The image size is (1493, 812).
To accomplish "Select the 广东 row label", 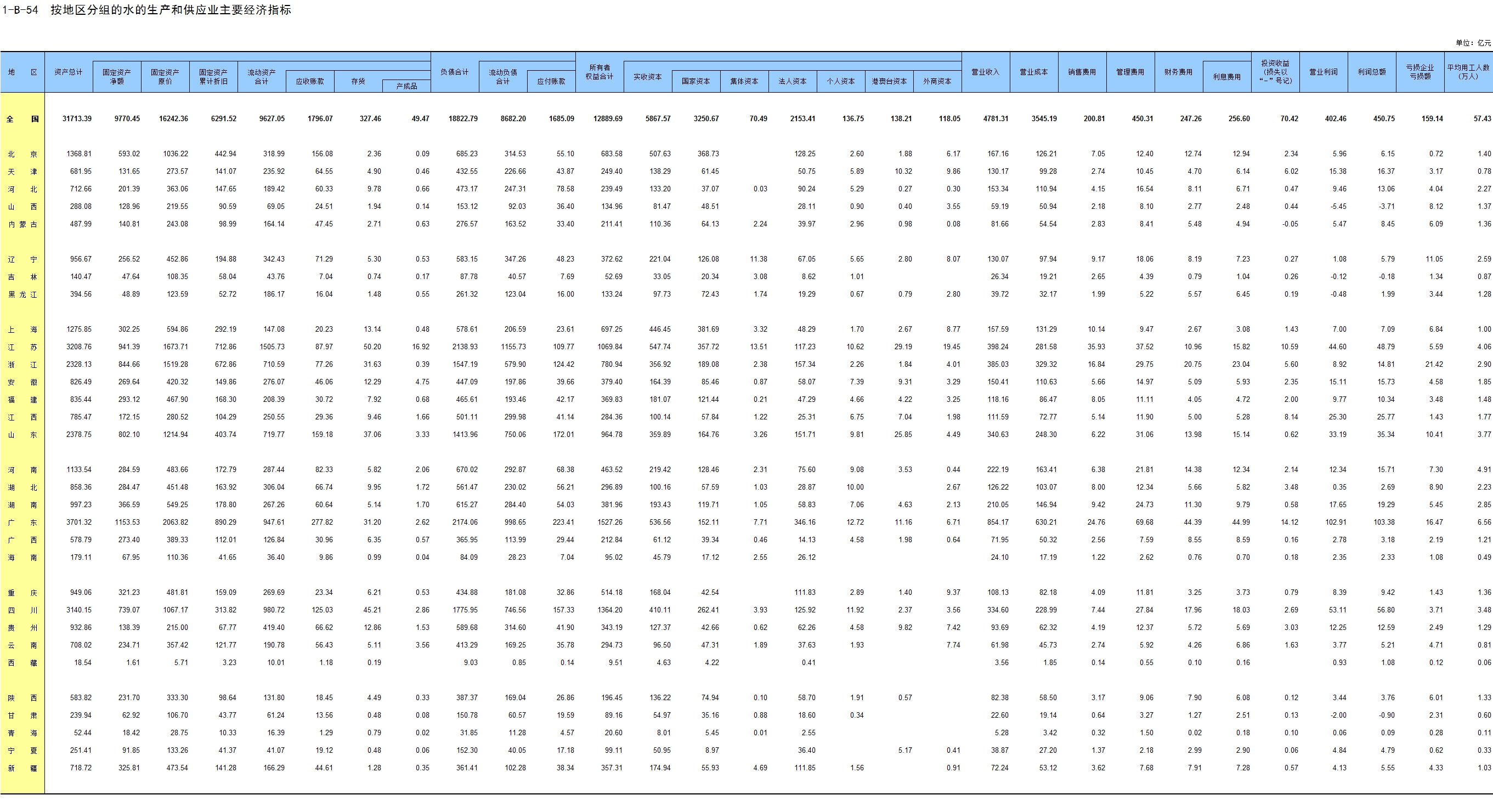I will click(x=22, y=523).
